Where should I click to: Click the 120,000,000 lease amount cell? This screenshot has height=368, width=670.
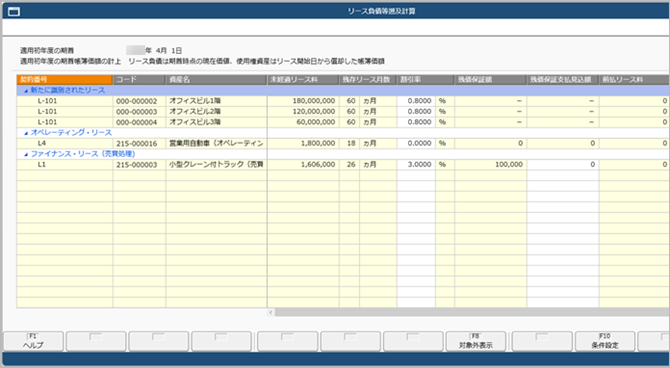click(x=303, y=112)
